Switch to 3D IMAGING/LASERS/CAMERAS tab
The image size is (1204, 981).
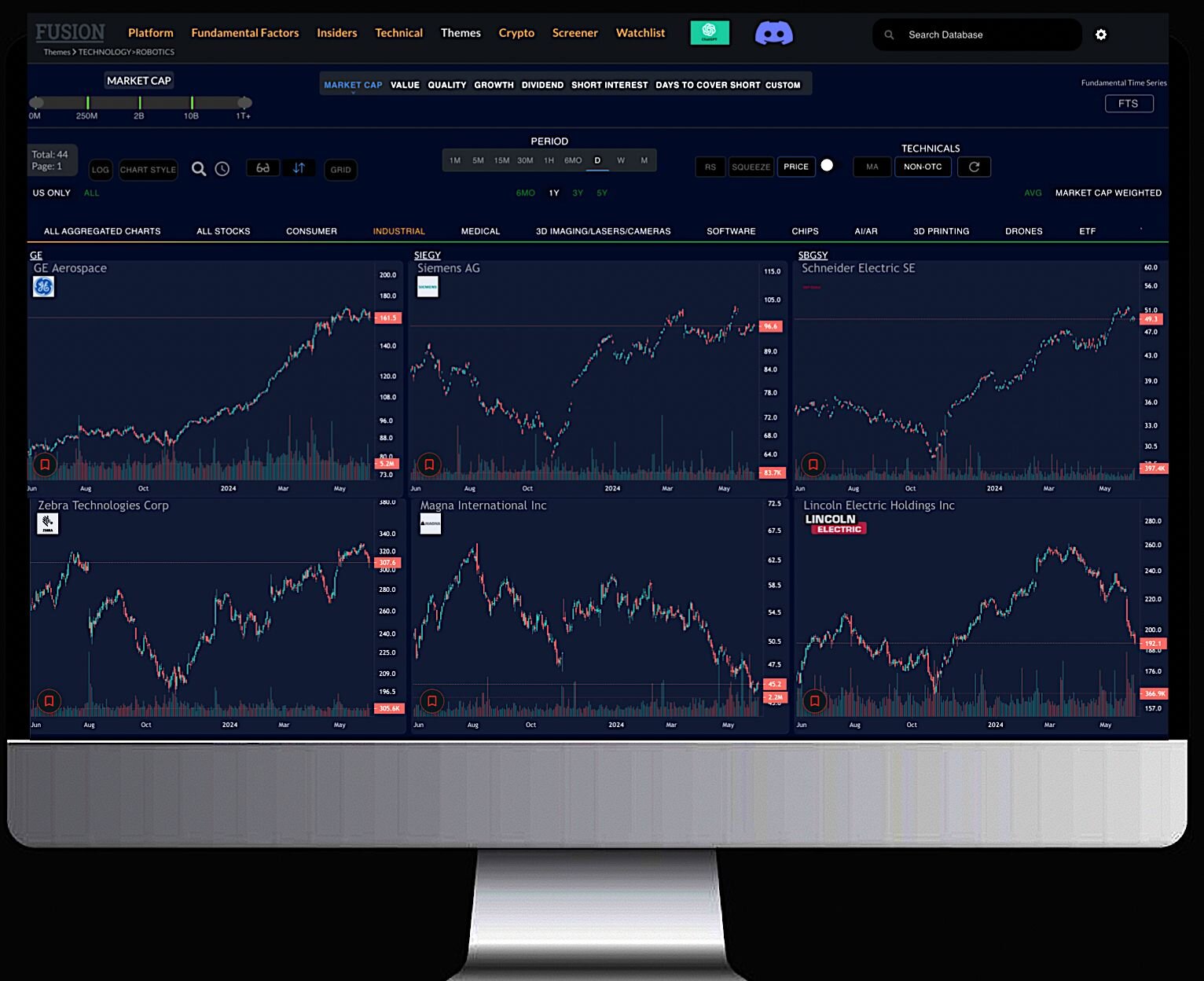point(604,231)
